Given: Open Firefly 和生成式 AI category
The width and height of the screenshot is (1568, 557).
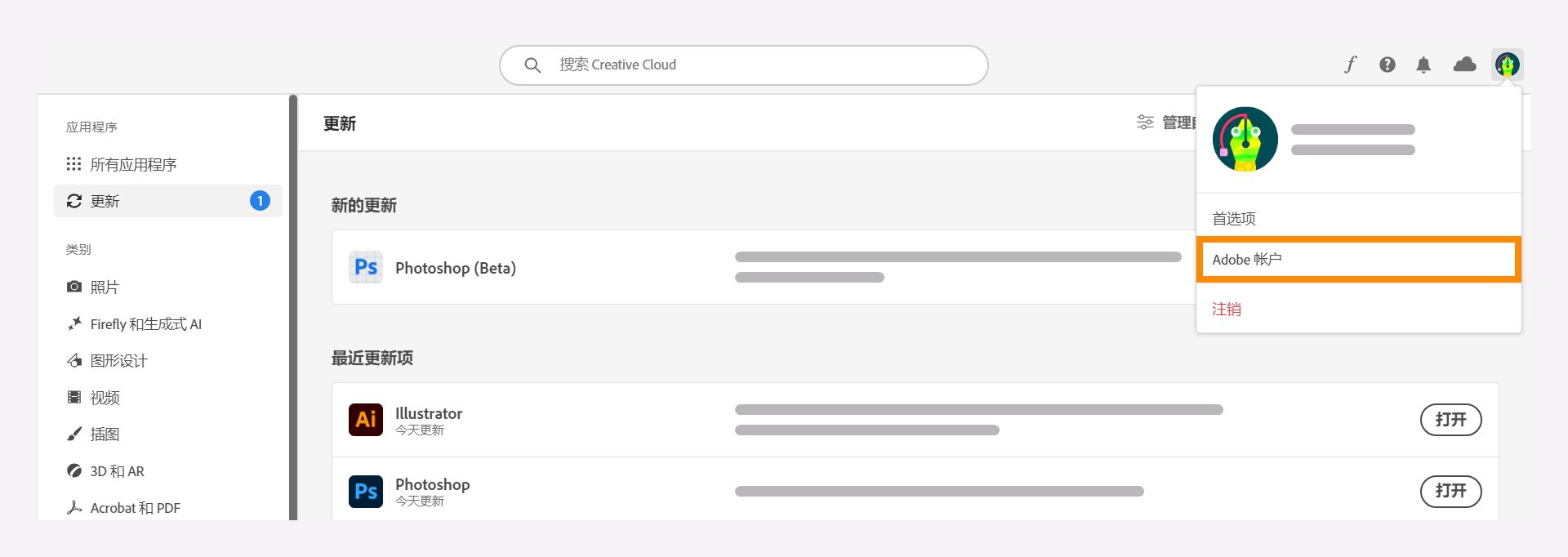Looking at the screenshot, I should point(145,323).
